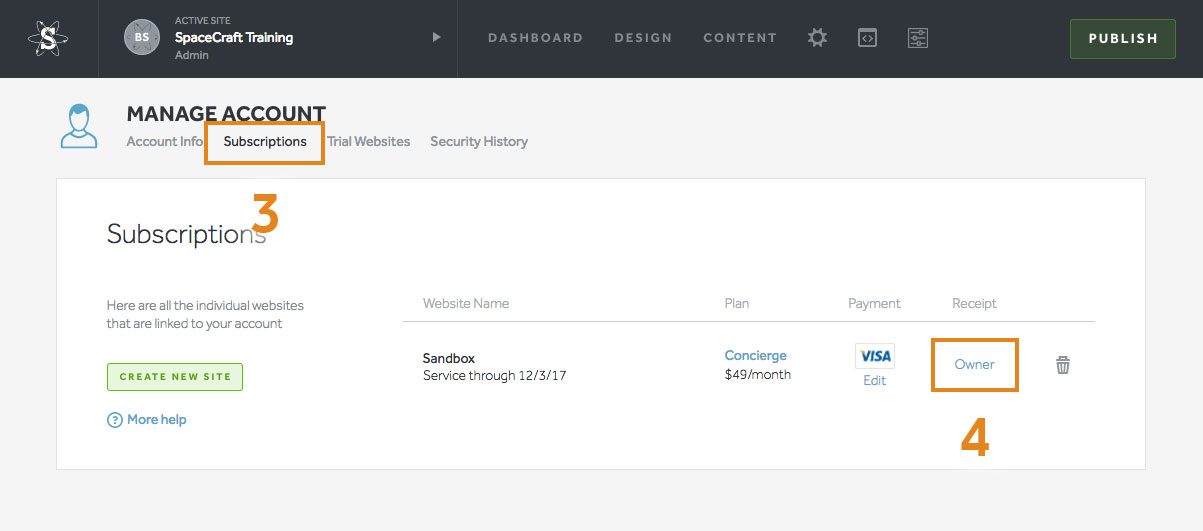This screenshot has height=531, width=1203.
Task: Select the SpaceCraft Training site name
Action: (234, 37)
